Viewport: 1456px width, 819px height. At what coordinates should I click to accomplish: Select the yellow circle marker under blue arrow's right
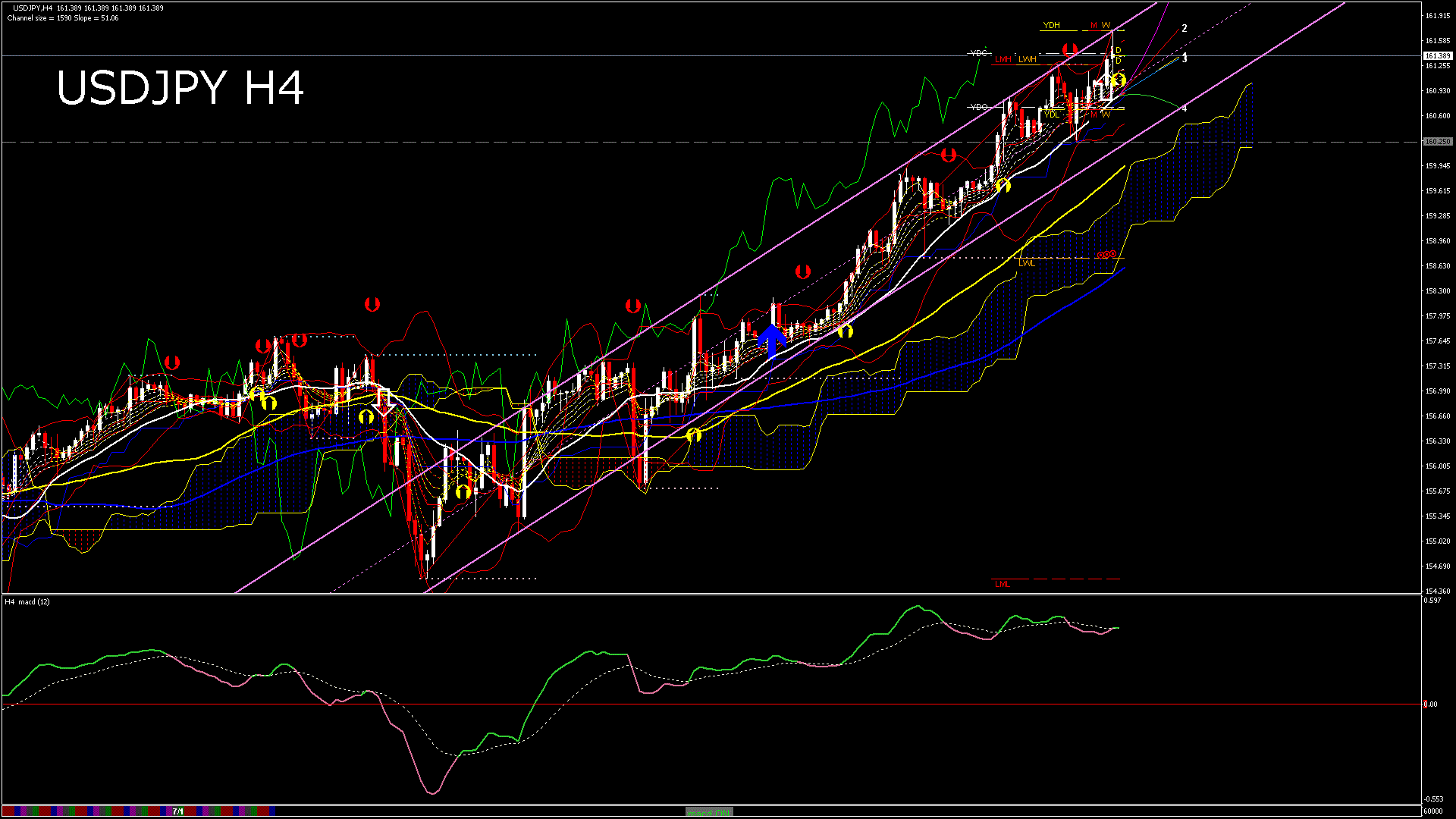846,331
